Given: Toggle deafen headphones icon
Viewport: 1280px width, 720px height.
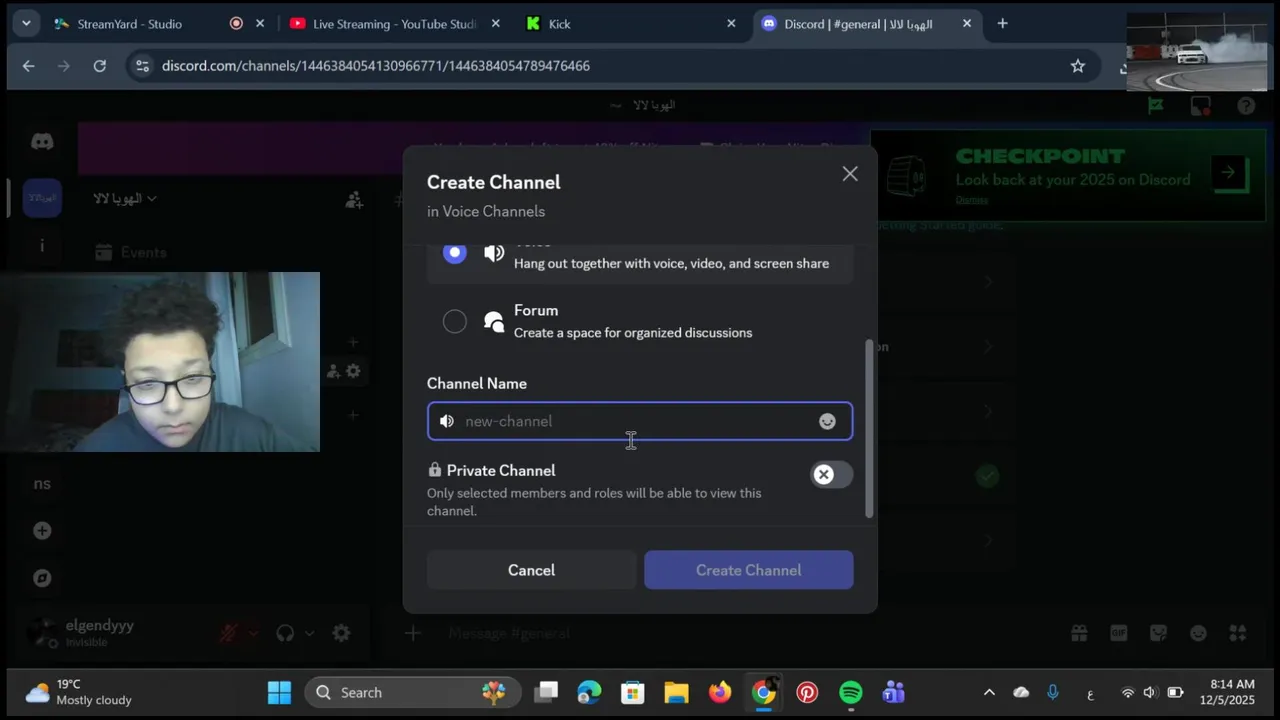Looking at the screenshot, I should pyautogui.click(x=285, y=633).
